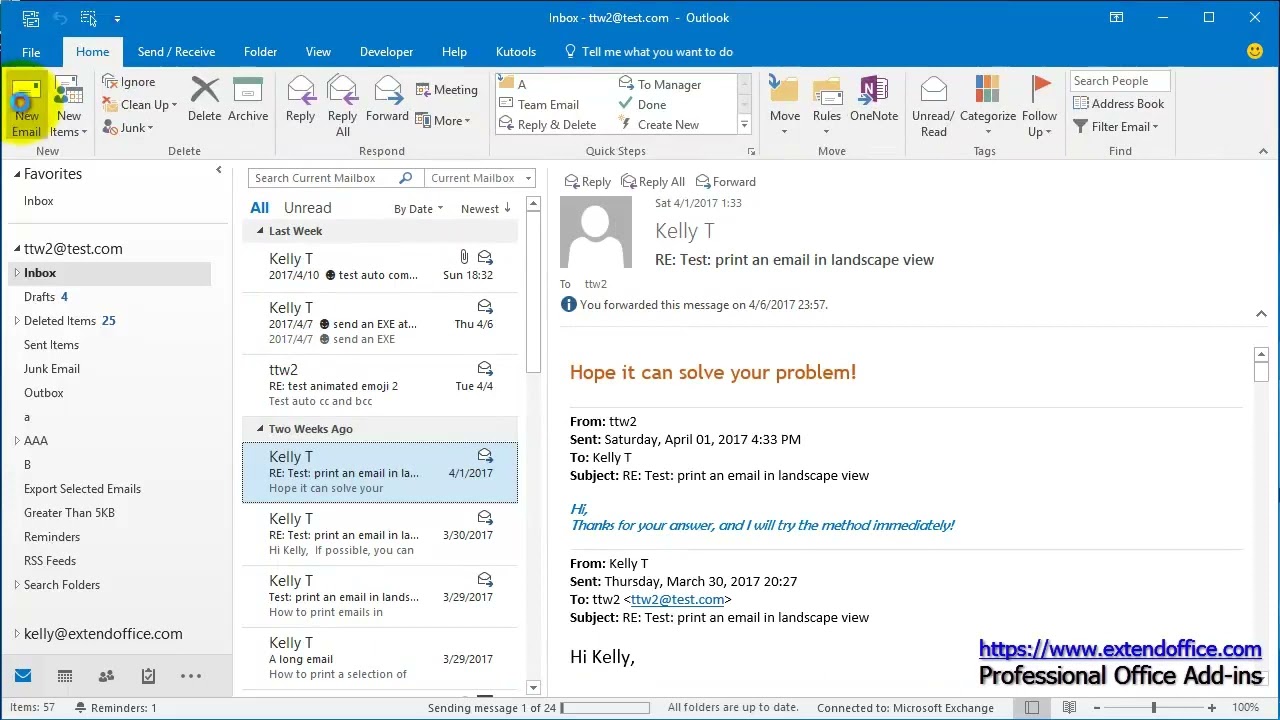Ignore the selected conversation
Image resolution: width=1280 pixels, height=720 pixels.
tap(129, 82)
